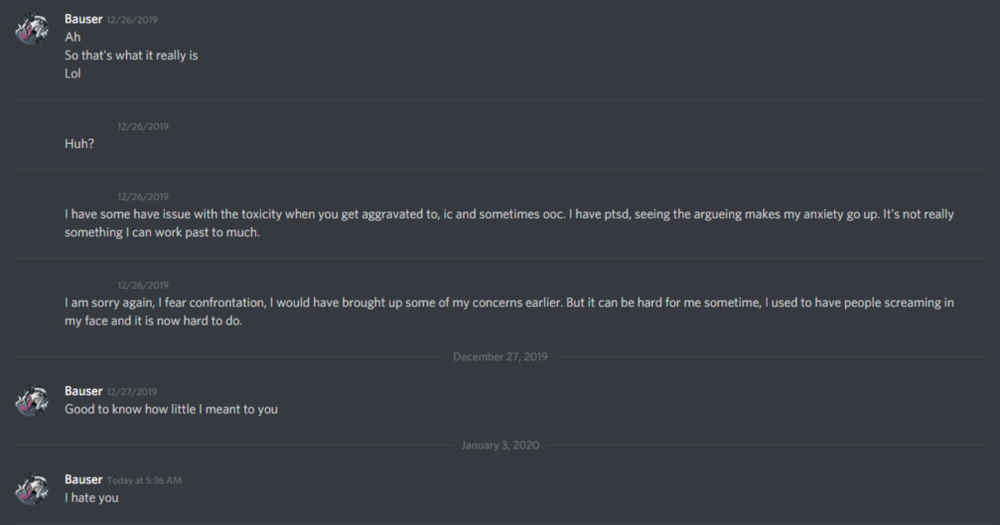Click the 'Lol' message text

click(73, 73)
